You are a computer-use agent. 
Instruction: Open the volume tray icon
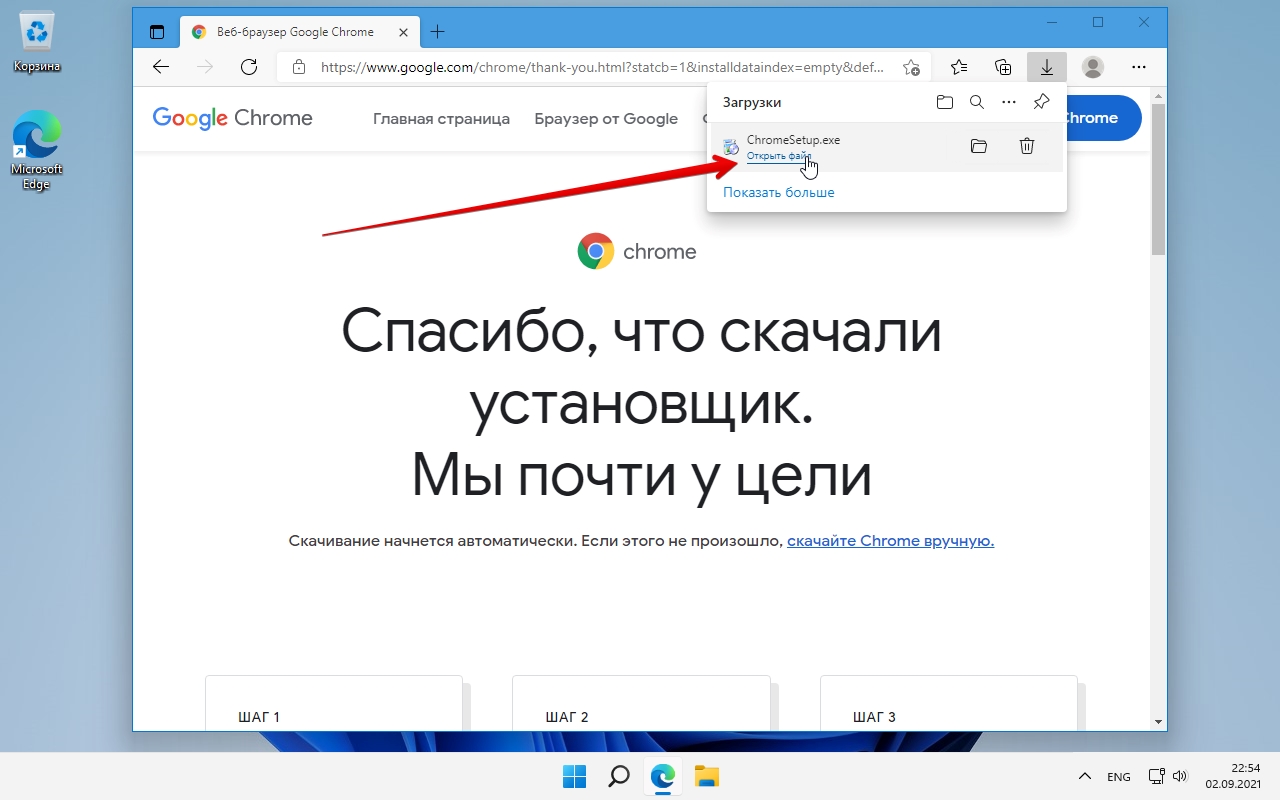coord(1180,777)
